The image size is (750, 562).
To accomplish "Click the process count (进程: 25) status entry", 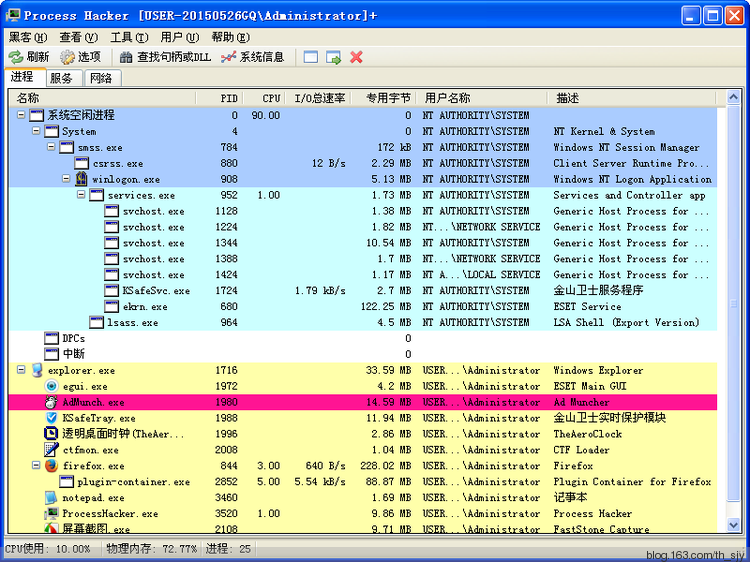I will click(228, 549).
